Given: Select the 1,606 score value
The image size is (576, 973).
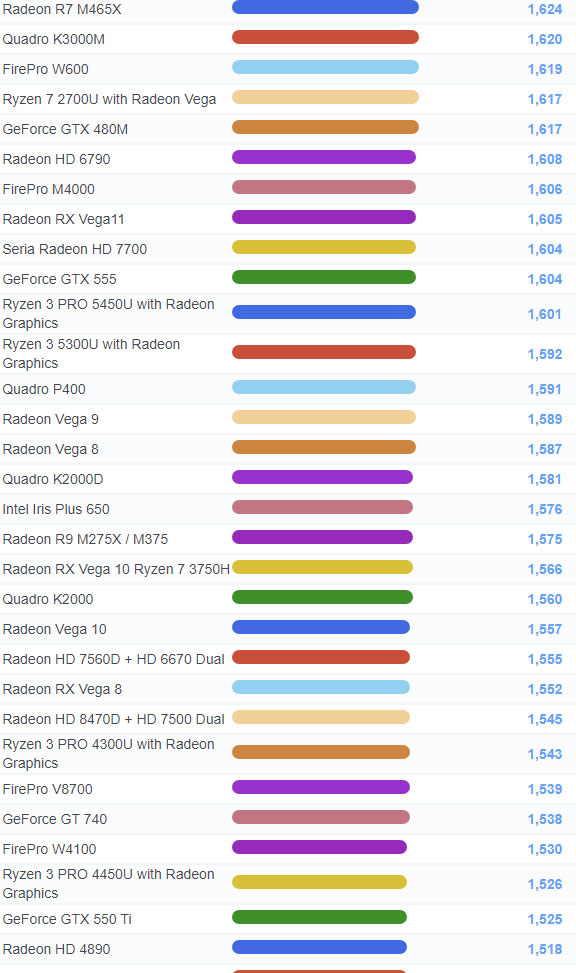Looking at the screenshot, I should [x=545, y=189].
